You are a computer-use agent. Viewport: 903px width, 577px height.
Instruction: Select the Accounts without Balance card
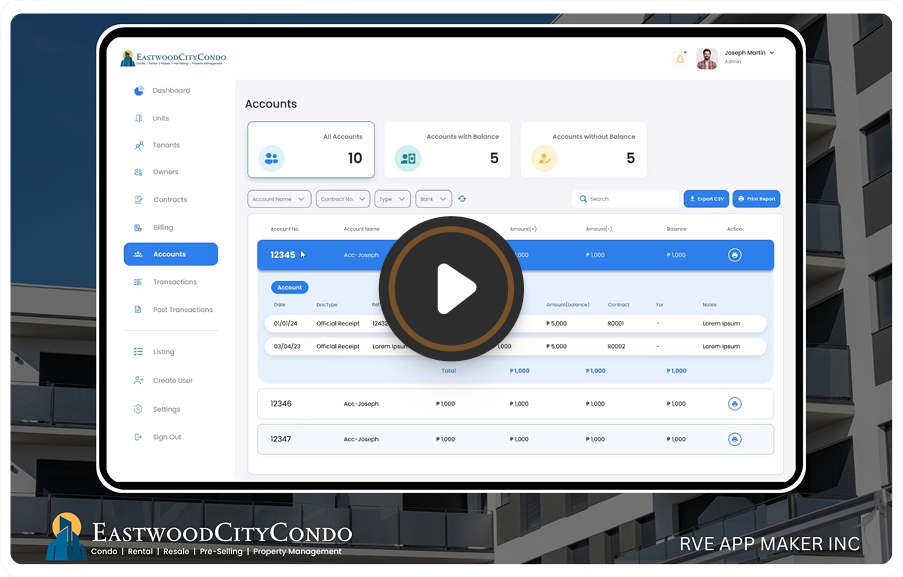point(584,150)
